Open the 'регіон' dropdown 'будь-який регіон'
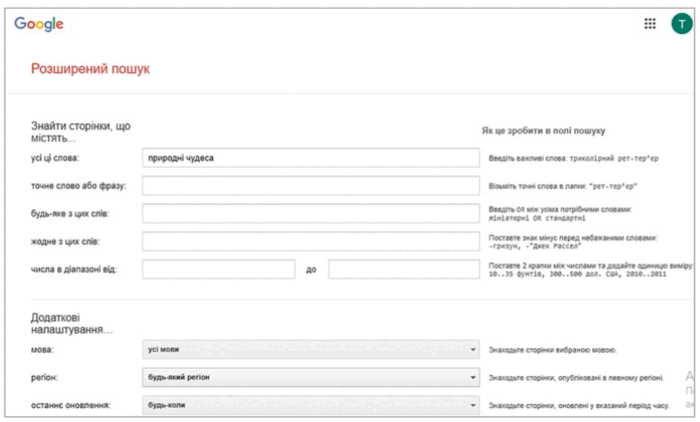 tap(311, 377)
